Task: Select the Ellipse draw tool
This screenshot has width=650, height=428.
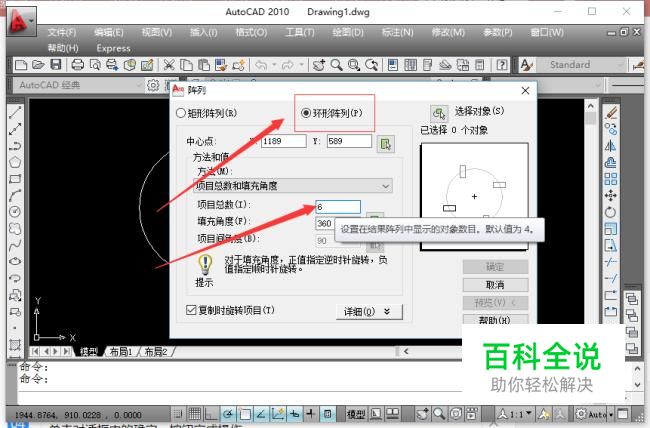Action: click(x=15, y=262)
